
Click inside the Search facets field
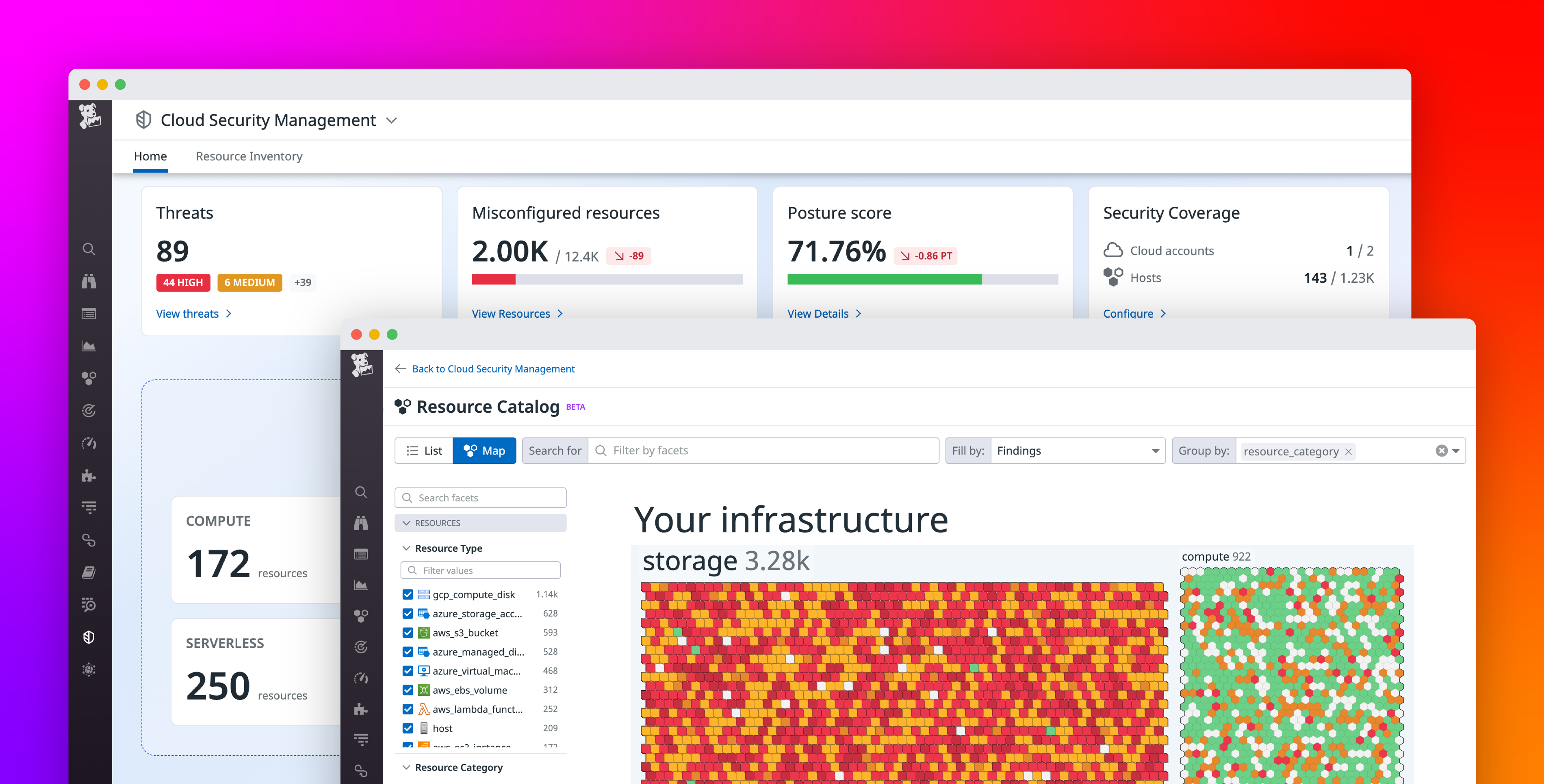point(479,498)
